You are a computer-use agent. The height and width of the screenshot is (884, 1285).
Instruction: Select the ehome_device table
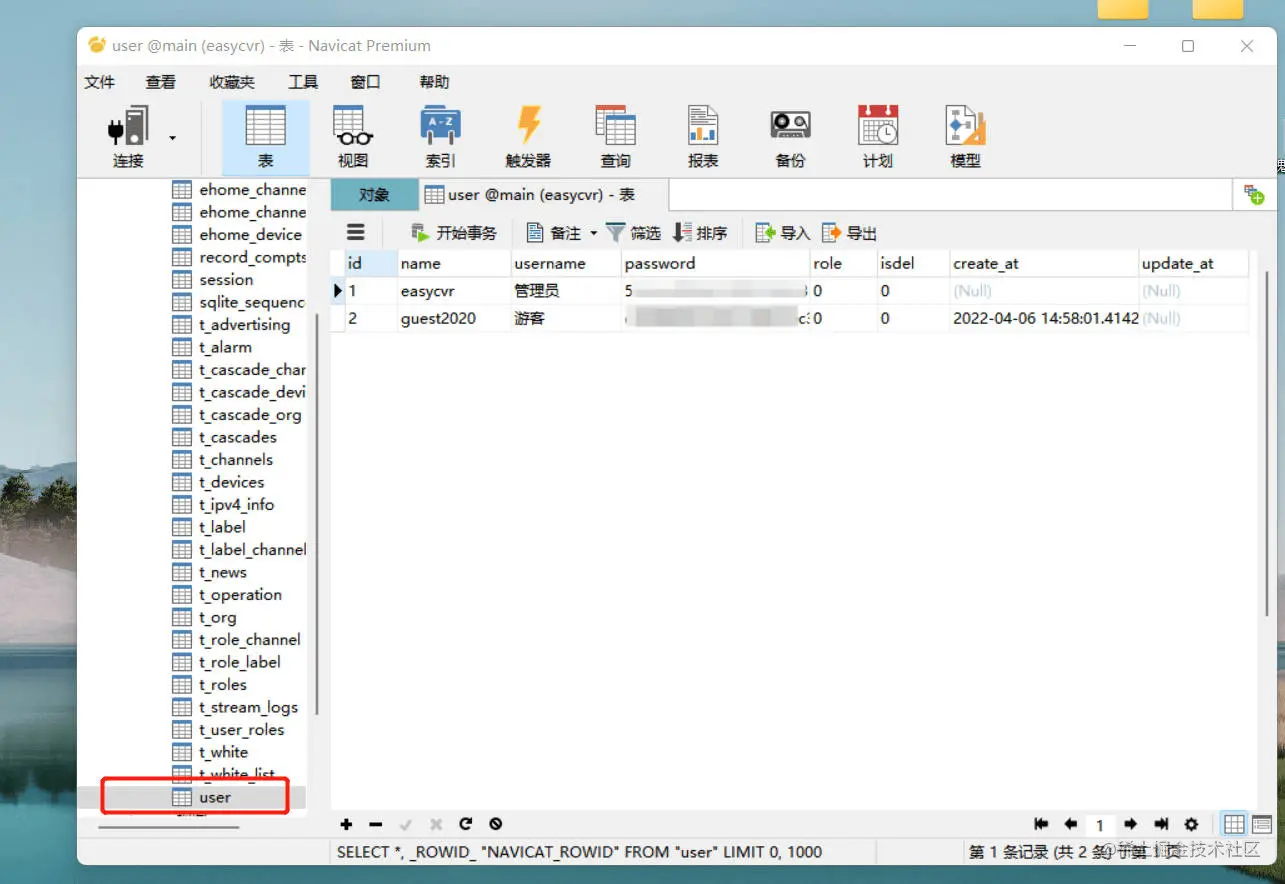click(x=250, y=235)
